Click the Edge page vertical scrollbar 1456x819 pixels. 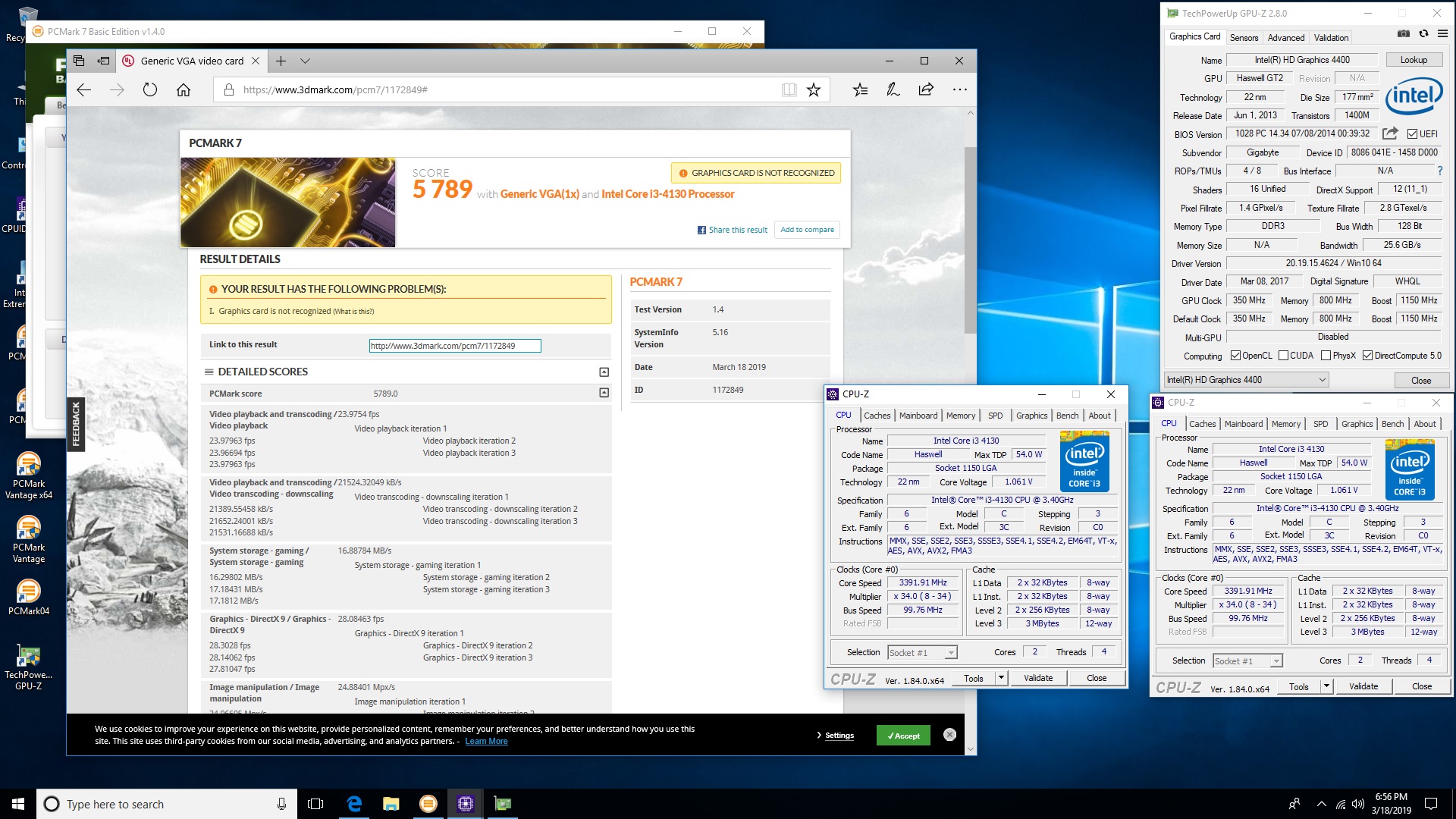(970, 240)
